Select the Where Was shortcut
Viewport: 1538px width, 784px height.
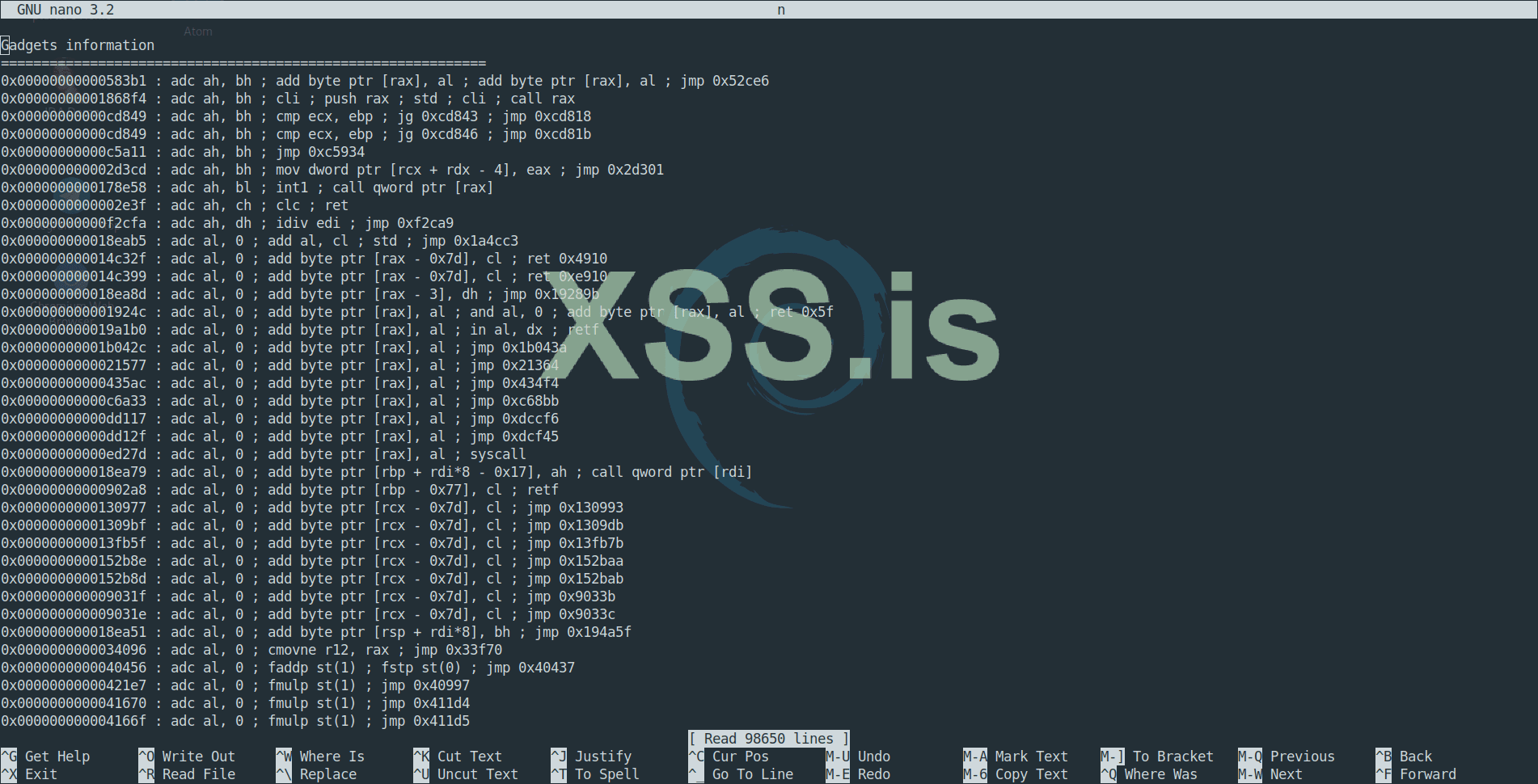pyautogui.click(x=1149, y=774)
